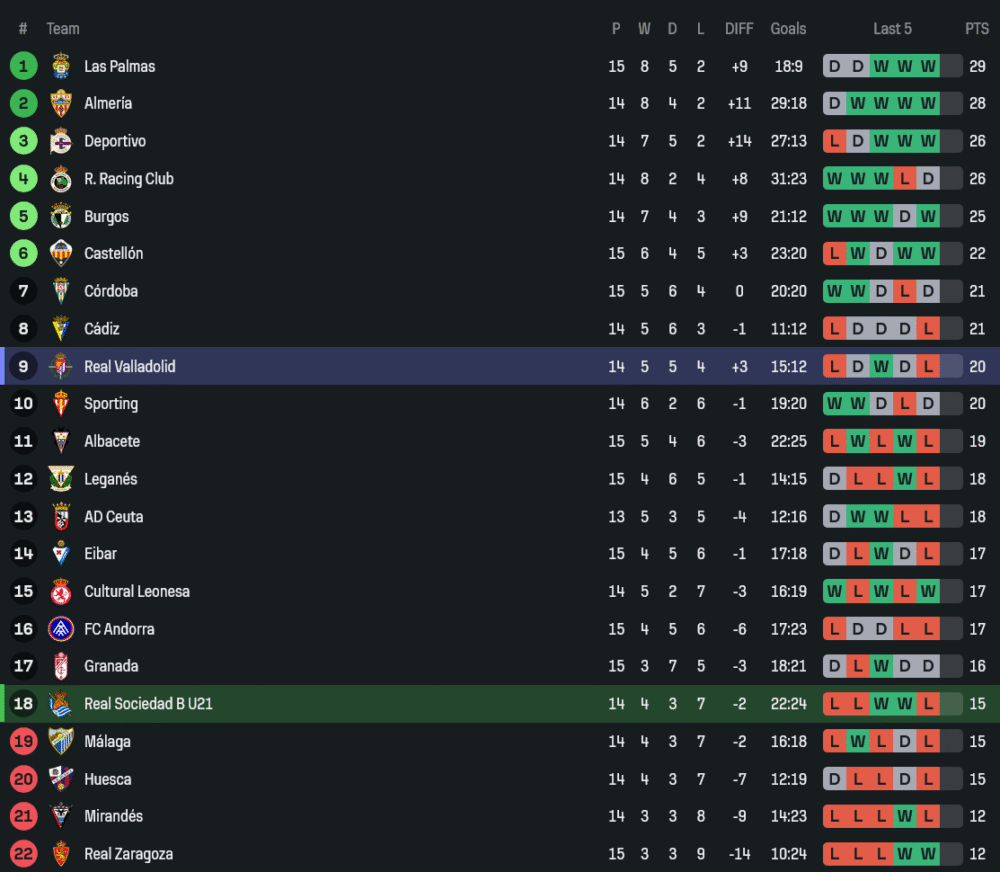1000x872 pixels.
Task: Click the Granada club crest
Action: click(x=61, y=666)
